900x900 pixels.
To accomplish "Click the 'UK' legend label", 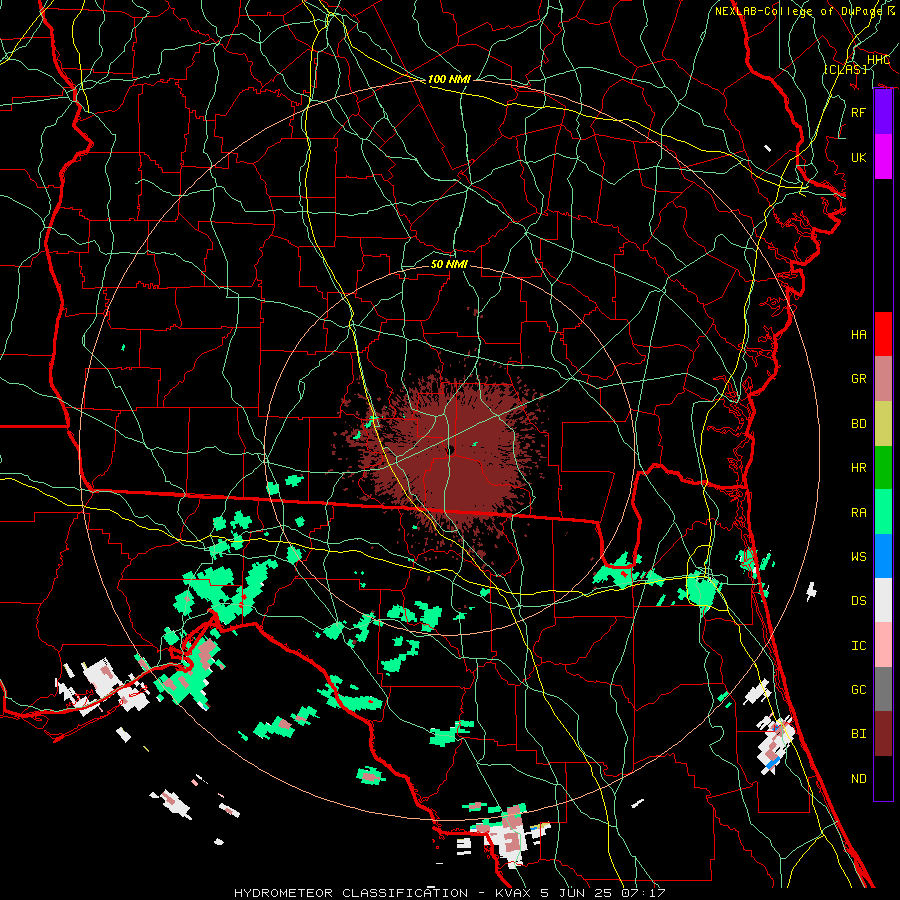I will coord(859,157).
